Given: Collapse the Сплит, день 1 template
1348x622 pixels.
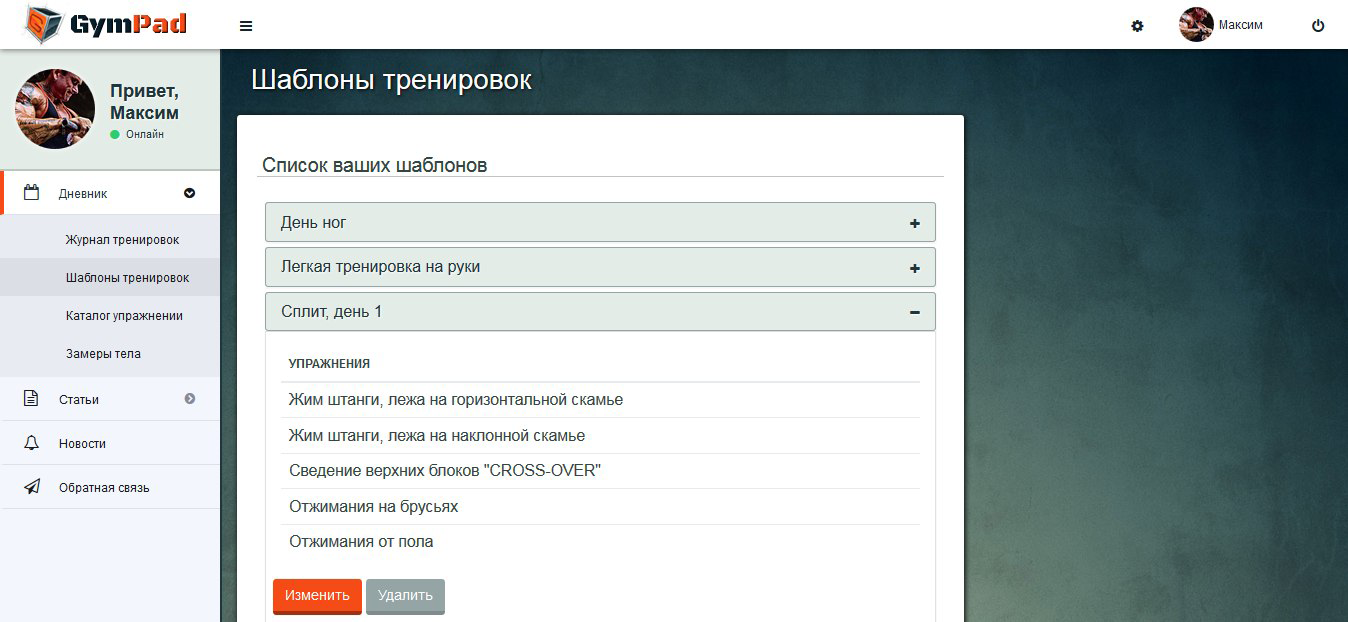Looking at the screenshot, I should coord(914,312).
